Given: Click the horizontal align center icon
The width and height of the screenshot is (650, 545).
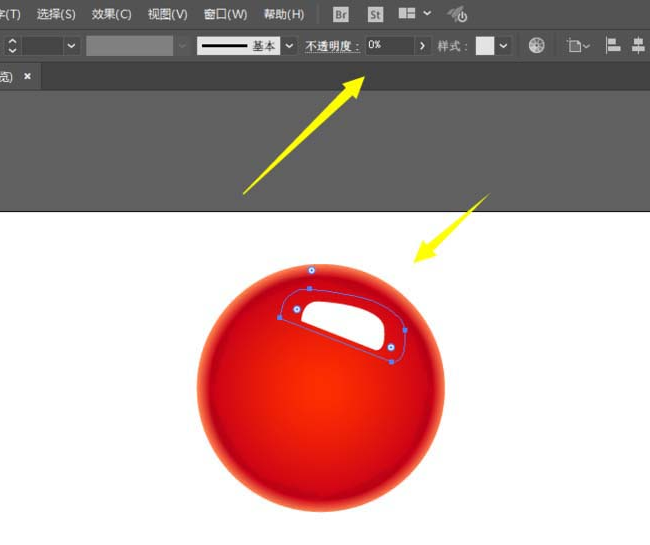Looking at the screenshot, I should coord(638,45).
